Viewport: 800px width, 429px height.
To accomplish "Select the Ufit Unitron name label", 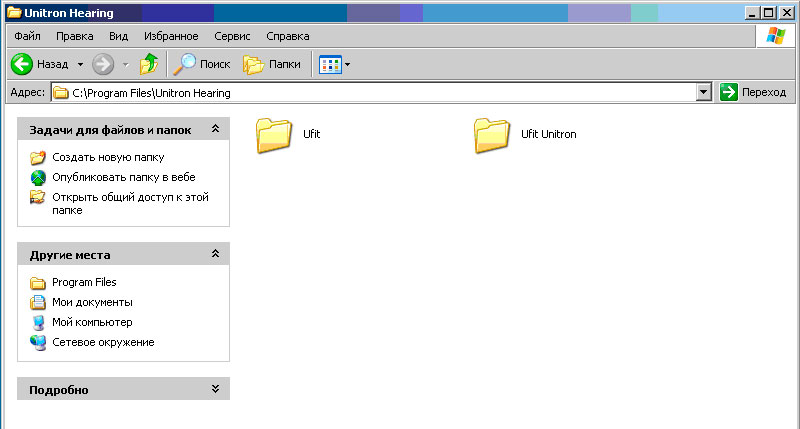I will click(x=548, y=134).
